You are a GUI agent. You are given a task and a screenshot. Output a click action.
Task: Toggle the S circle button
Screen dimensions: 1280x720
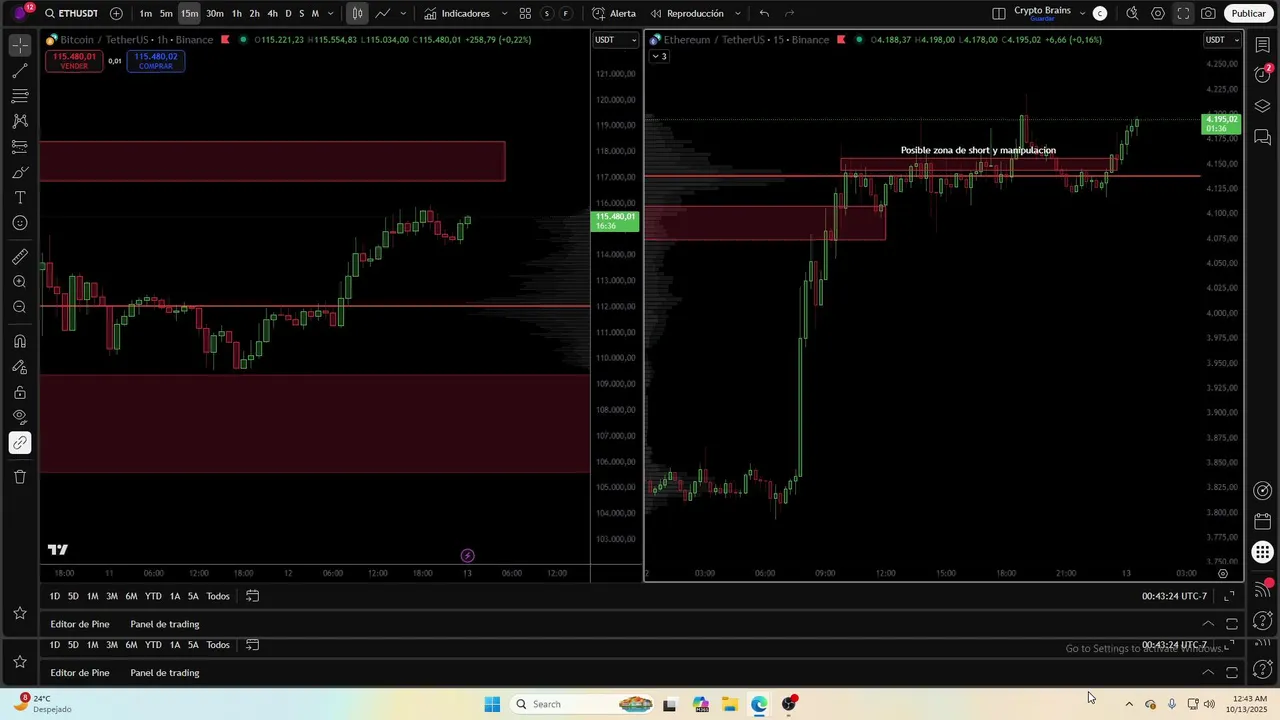click(546, 13)
